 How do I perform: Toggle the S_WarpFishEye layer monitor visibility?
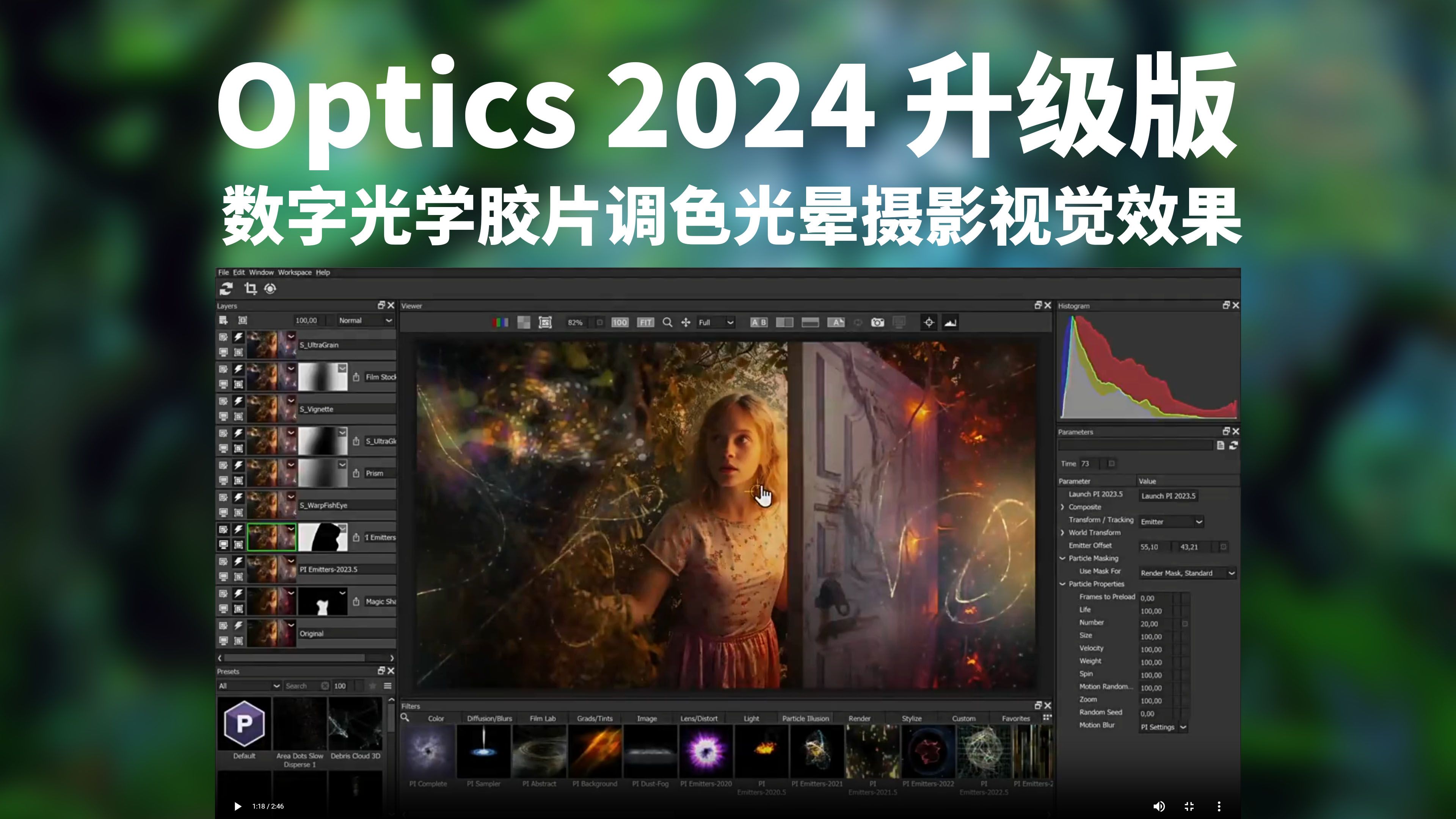(223, 512)
